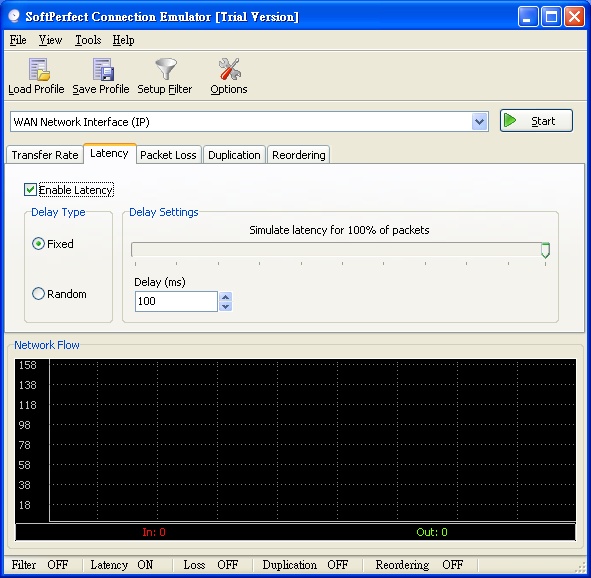
Task: Expand the WAN Network Interface dropdown
Action: tap(479, 122)
